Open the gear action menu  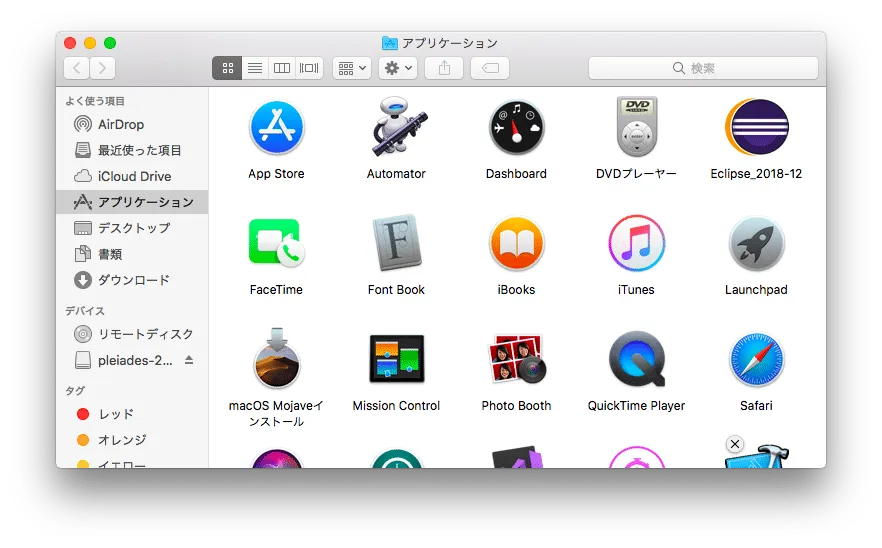pyautogui.click(x=398, y=68)
